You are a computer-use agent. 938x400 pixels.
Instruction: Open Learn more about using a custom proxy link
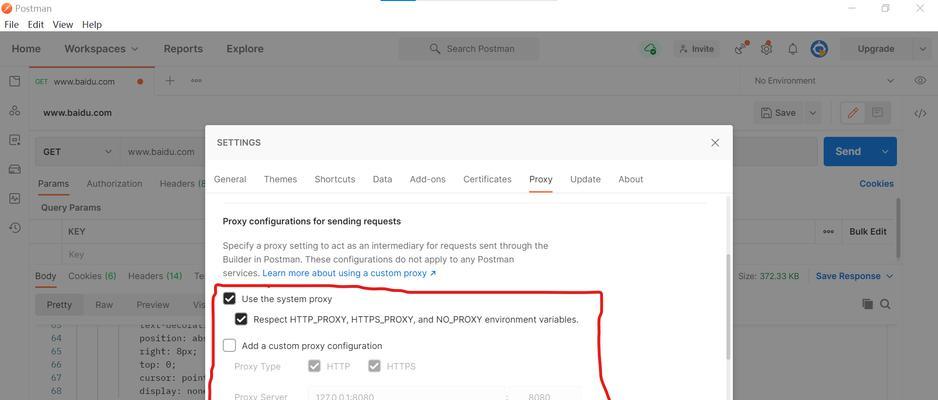click(349, 273)
